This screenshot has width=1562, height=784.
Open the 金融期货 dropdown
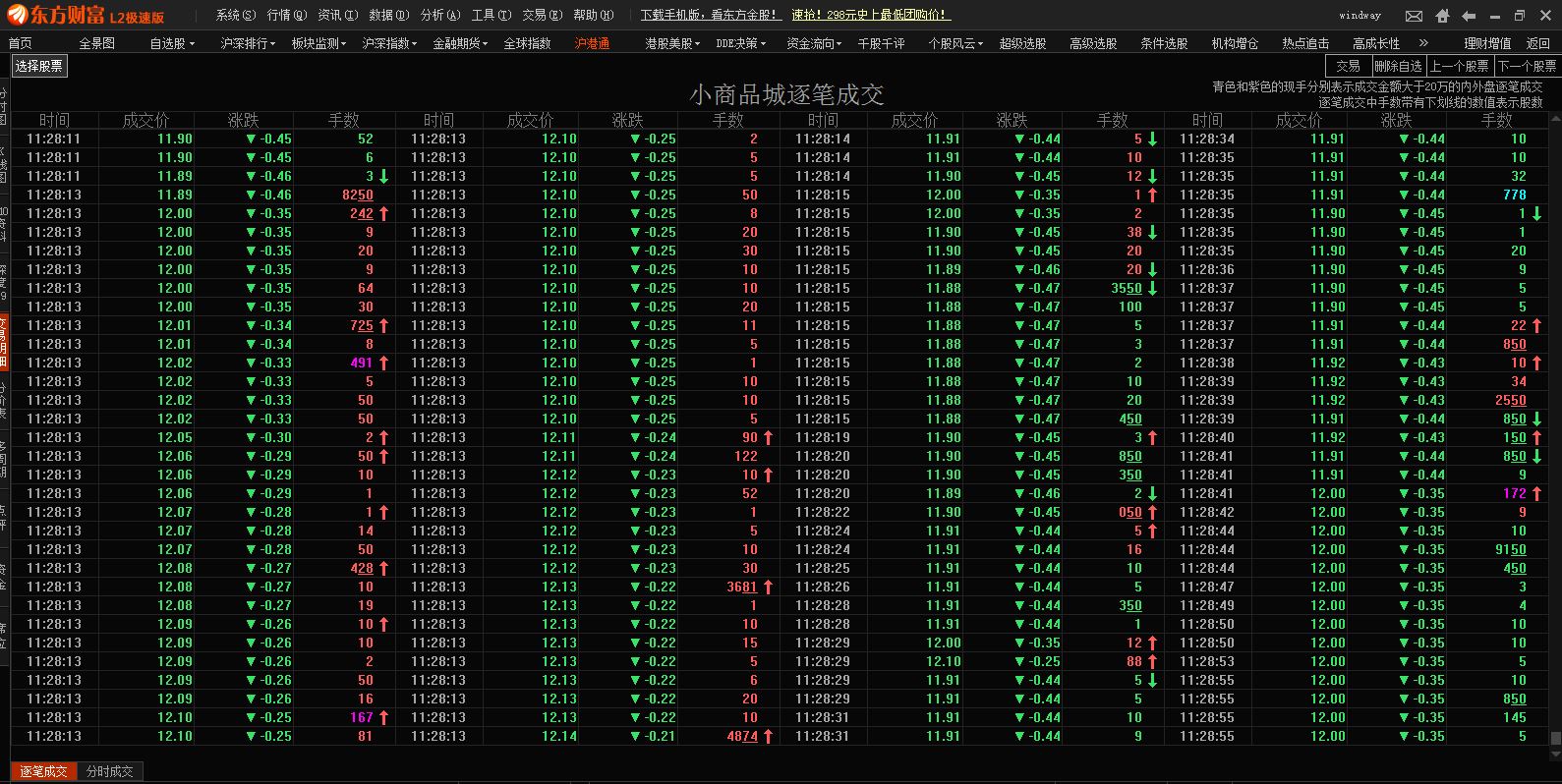[x=460, y=43]
